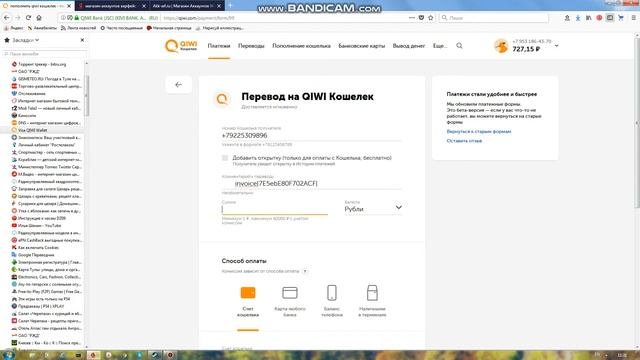Click the transfer comment field with invoice text
The height and width of the screenshot is (360, 640).
(311, 183)
